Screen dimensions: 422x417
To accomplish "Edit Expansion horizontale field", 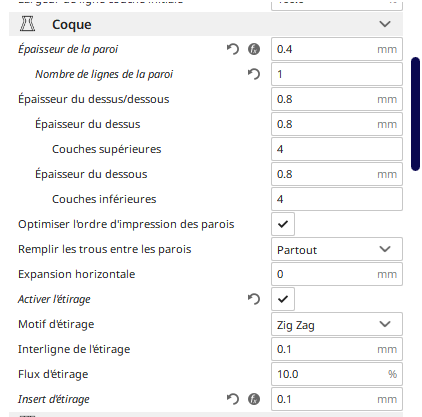I will pos(337,274).
